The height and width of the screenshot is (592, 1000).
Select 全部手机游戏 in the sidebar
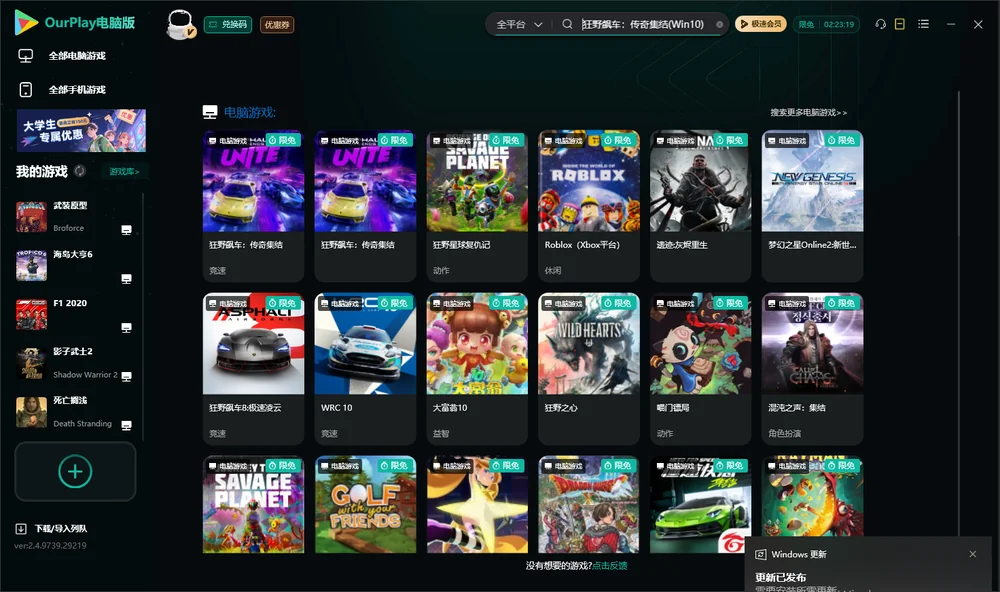point(77,90)
